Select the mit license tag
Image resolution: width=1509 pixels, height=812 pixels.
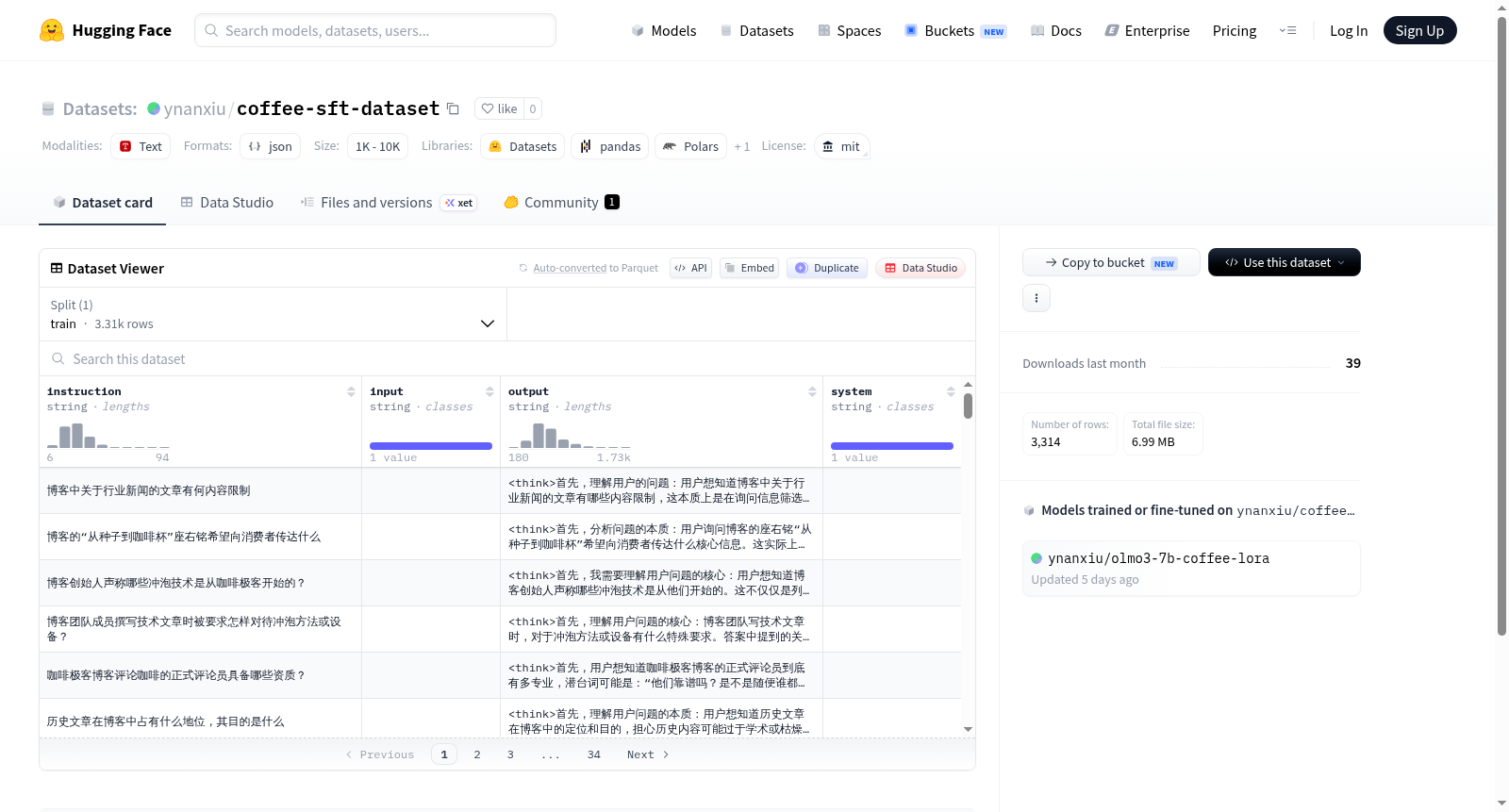(841, 146)
